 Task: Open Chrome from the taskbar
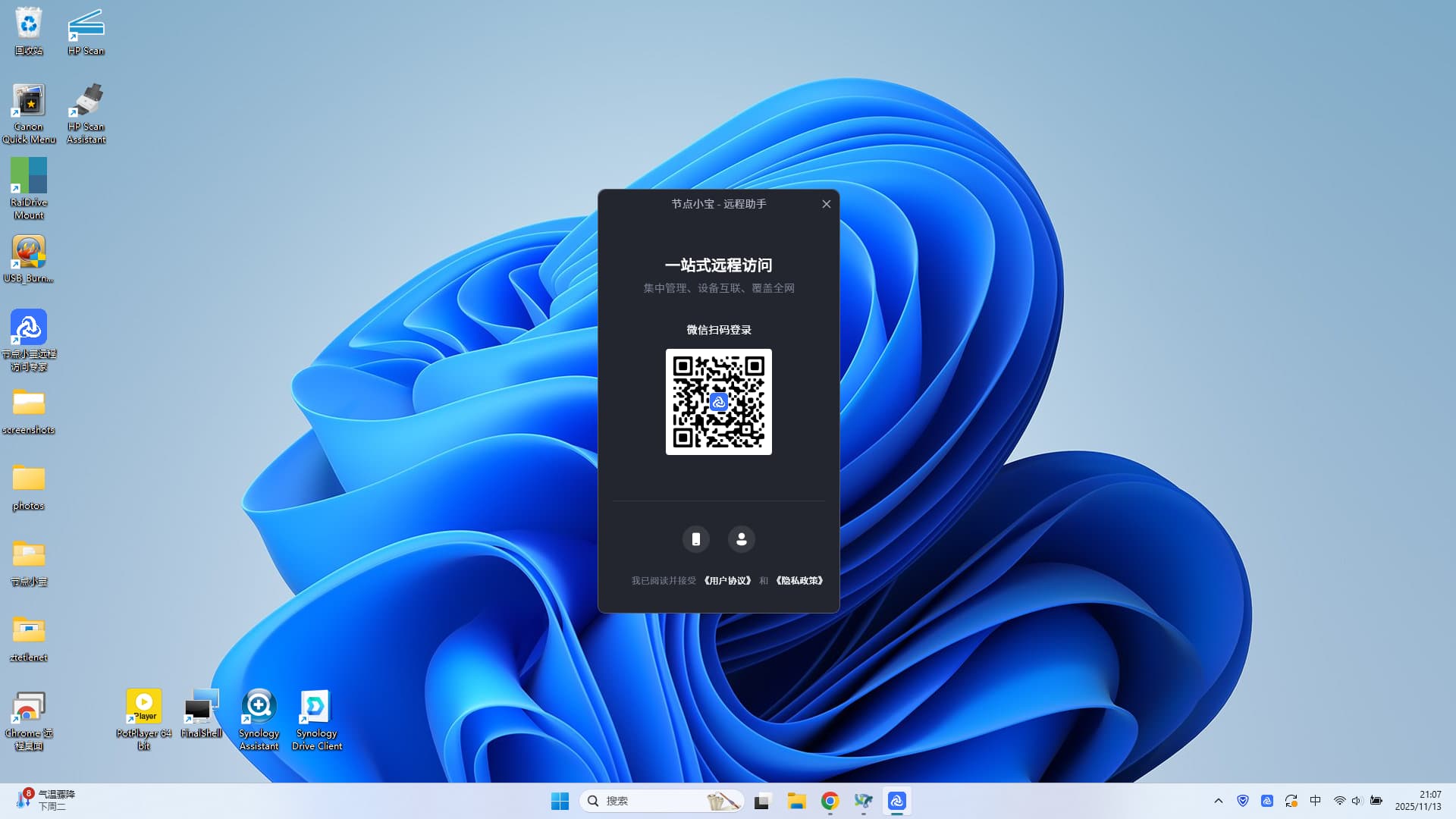click(x=830, y=800)
